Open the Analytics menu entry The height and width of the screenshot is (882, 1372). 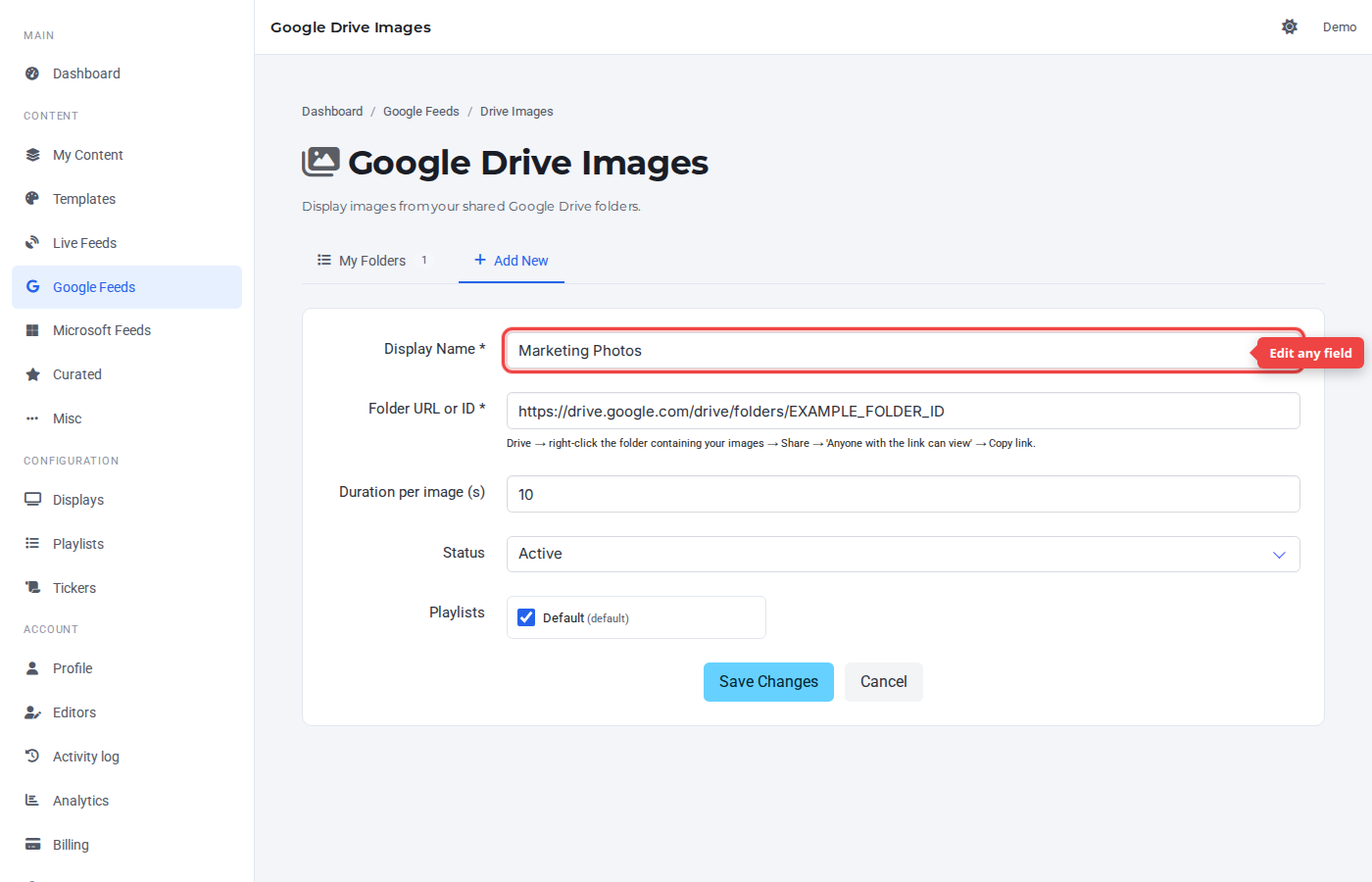(126, 801)
